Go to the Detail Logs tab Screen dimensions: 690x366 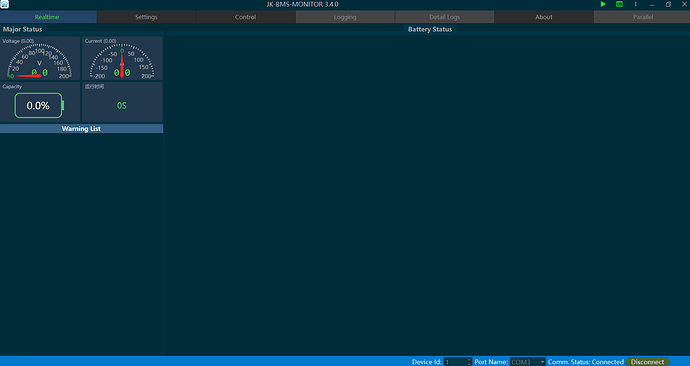click(x=444, y=17)
